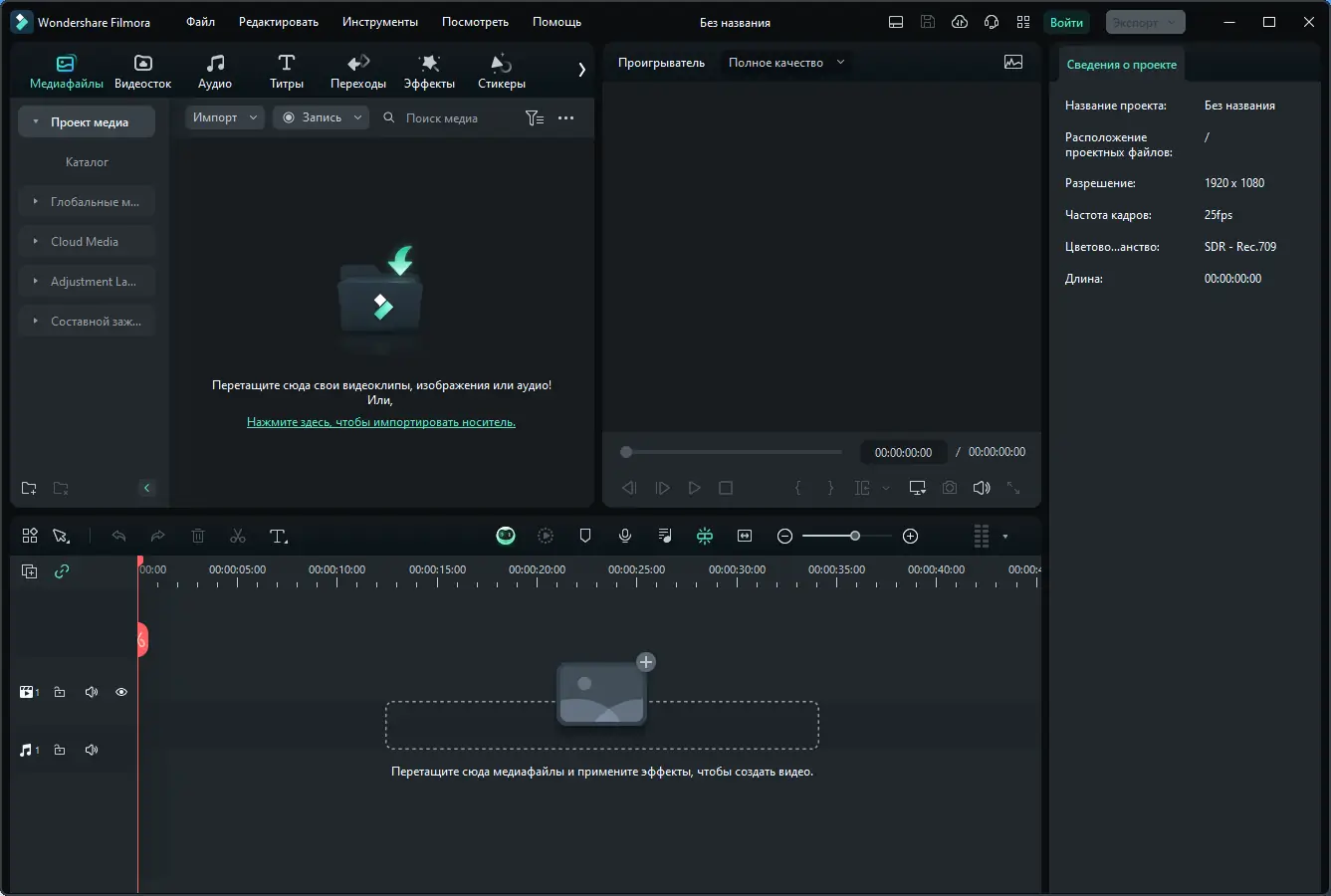Add a timeline marker with shield icon
This screenshot has height=896, width=1331.
pyautogui.click(x=585, y=536)
